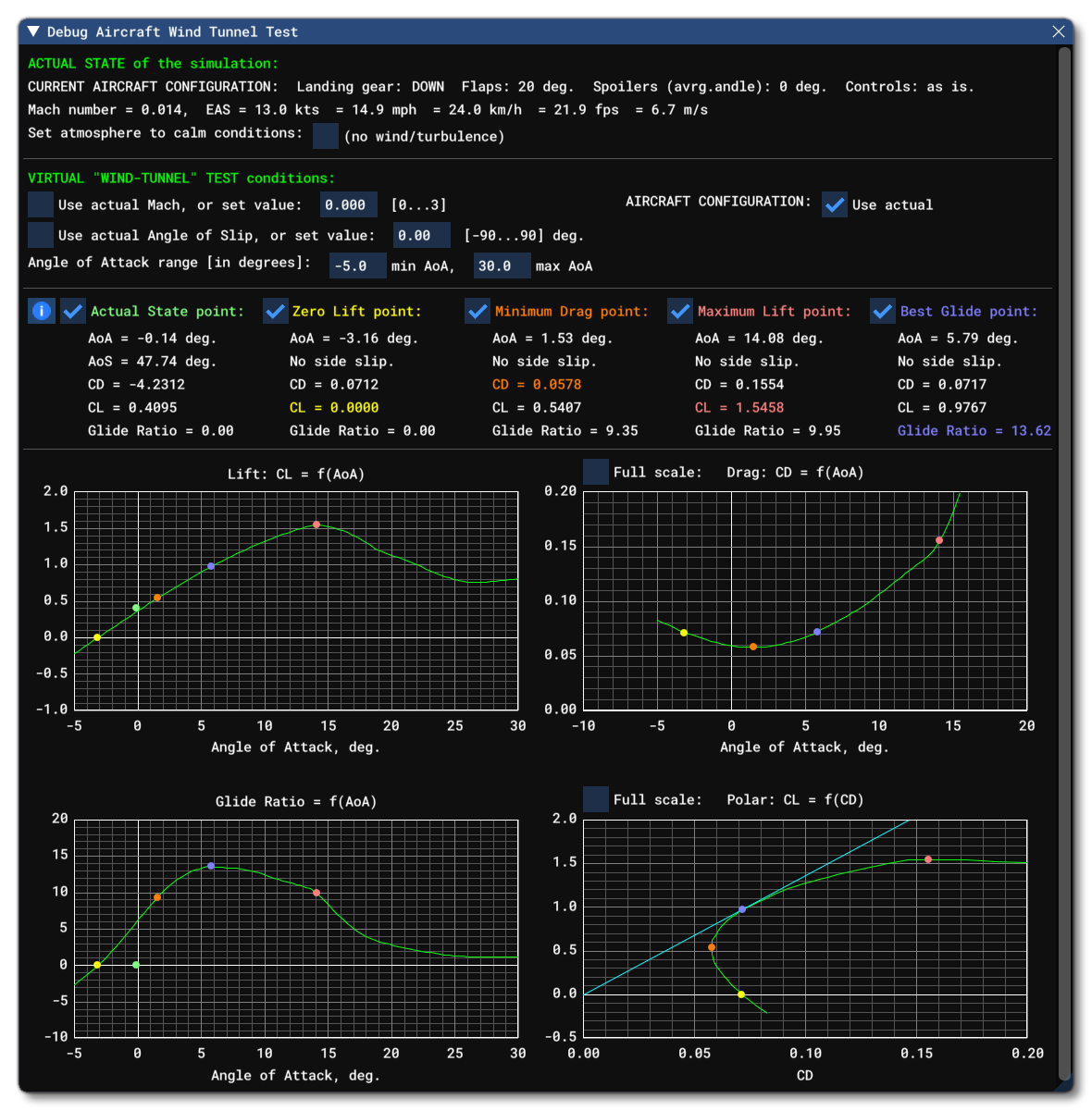Click the Angle of Slip value field
The height and width of the screenshot is (1111, 1092).
pyautogui.click(x=421, y=236)
